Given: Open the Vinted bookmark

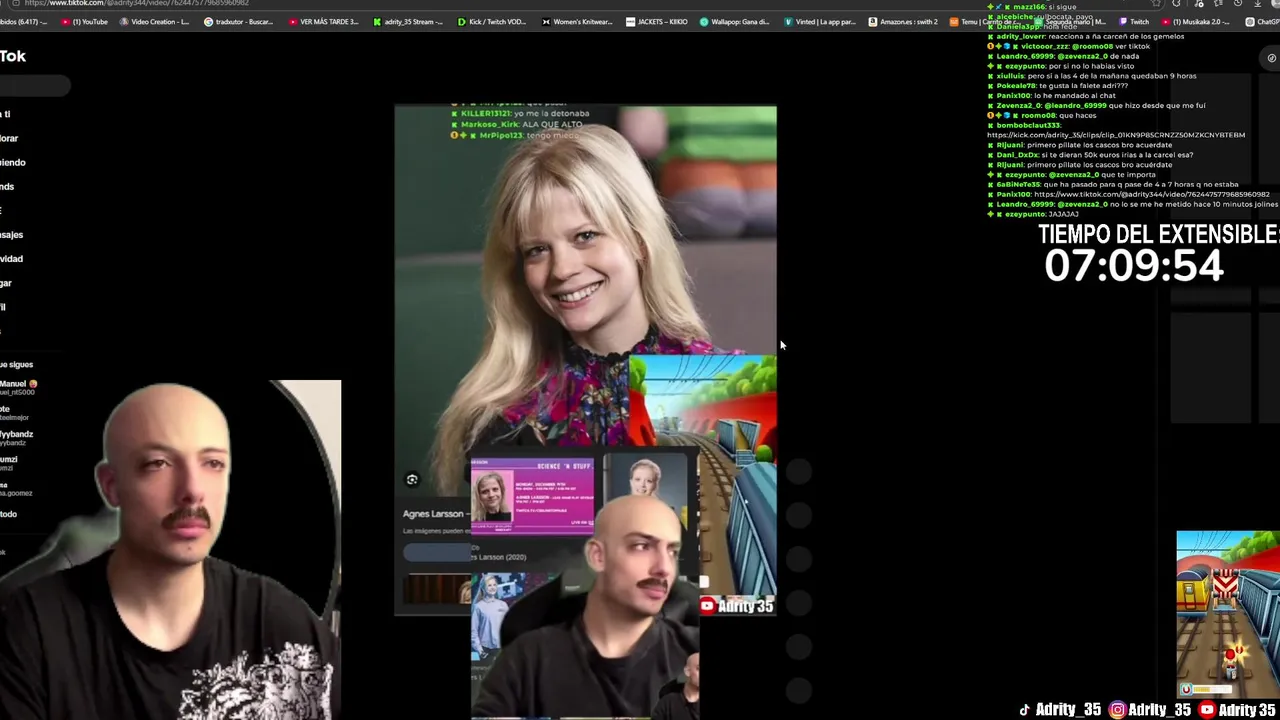Looking at the screenshot, I should (819, 22).
